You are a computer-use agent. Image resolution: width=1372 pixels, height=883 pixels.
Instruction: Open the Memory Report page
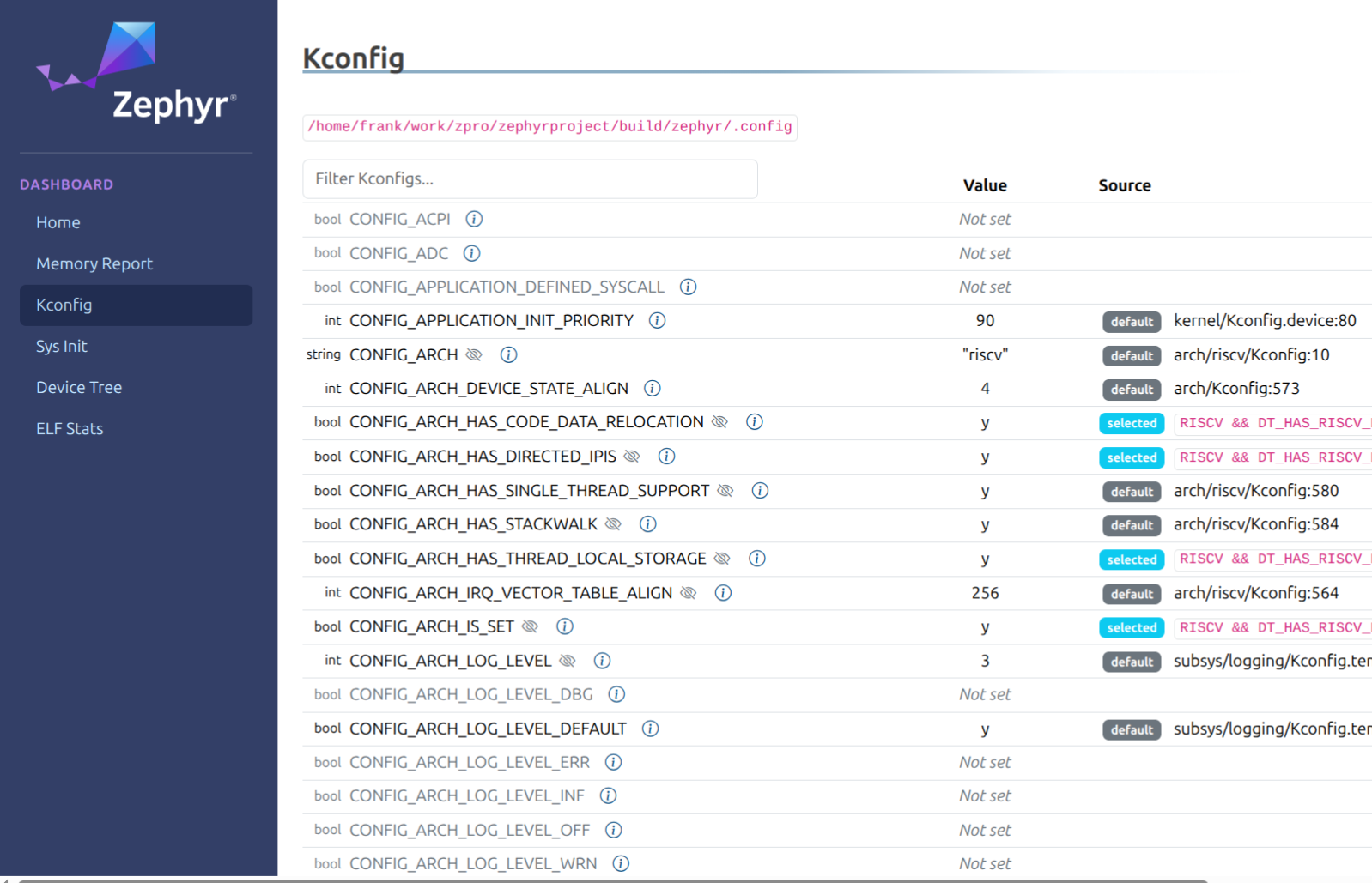[x=94, y=263]
